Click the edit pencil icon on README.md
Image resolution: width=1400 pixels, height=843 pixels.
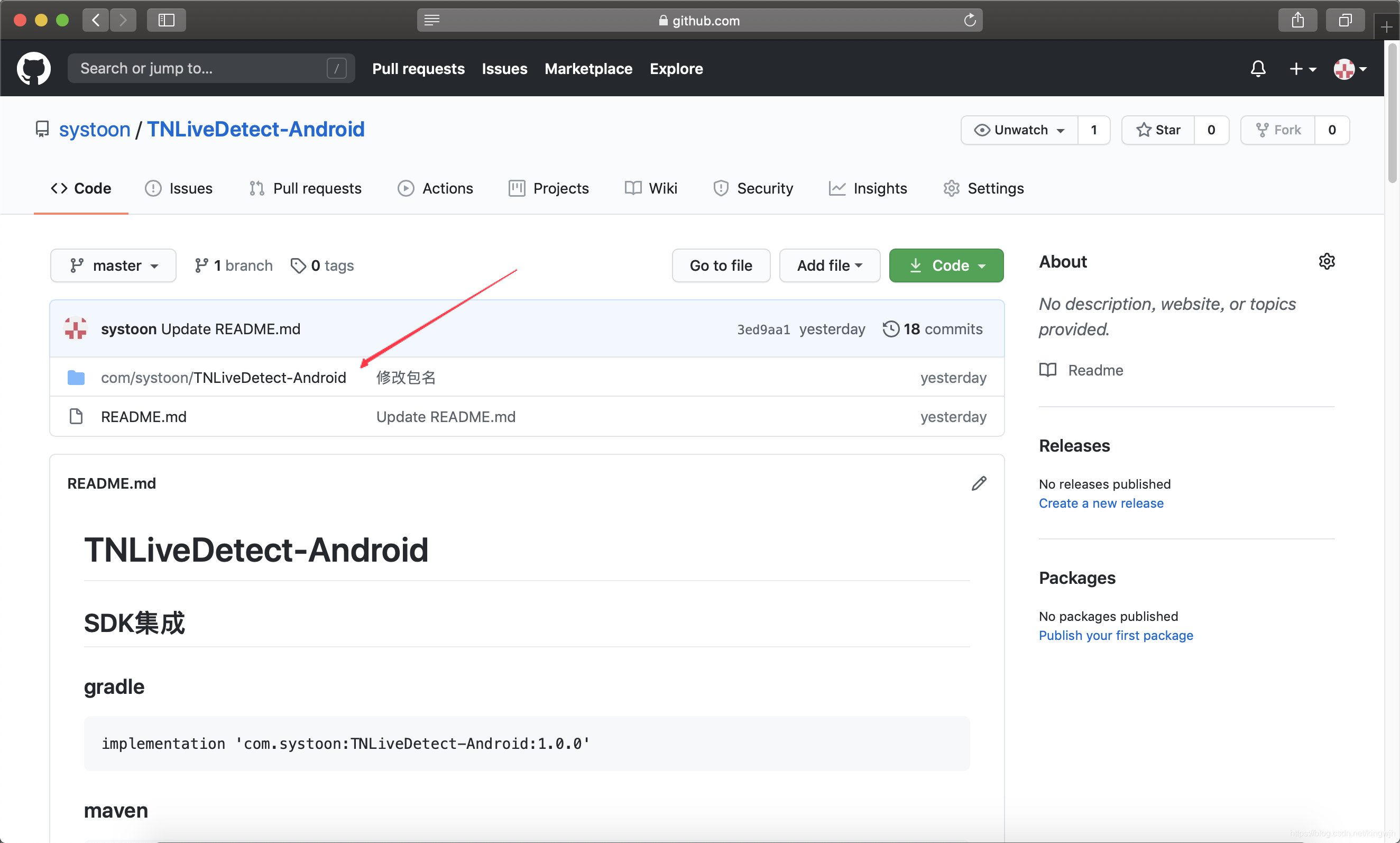tap(979, 483)
